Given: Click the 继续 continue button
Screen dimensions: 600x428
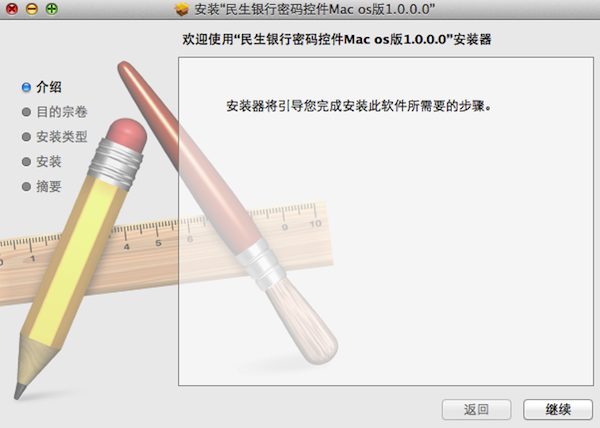Looking at the screenshot, I should 558,409.
